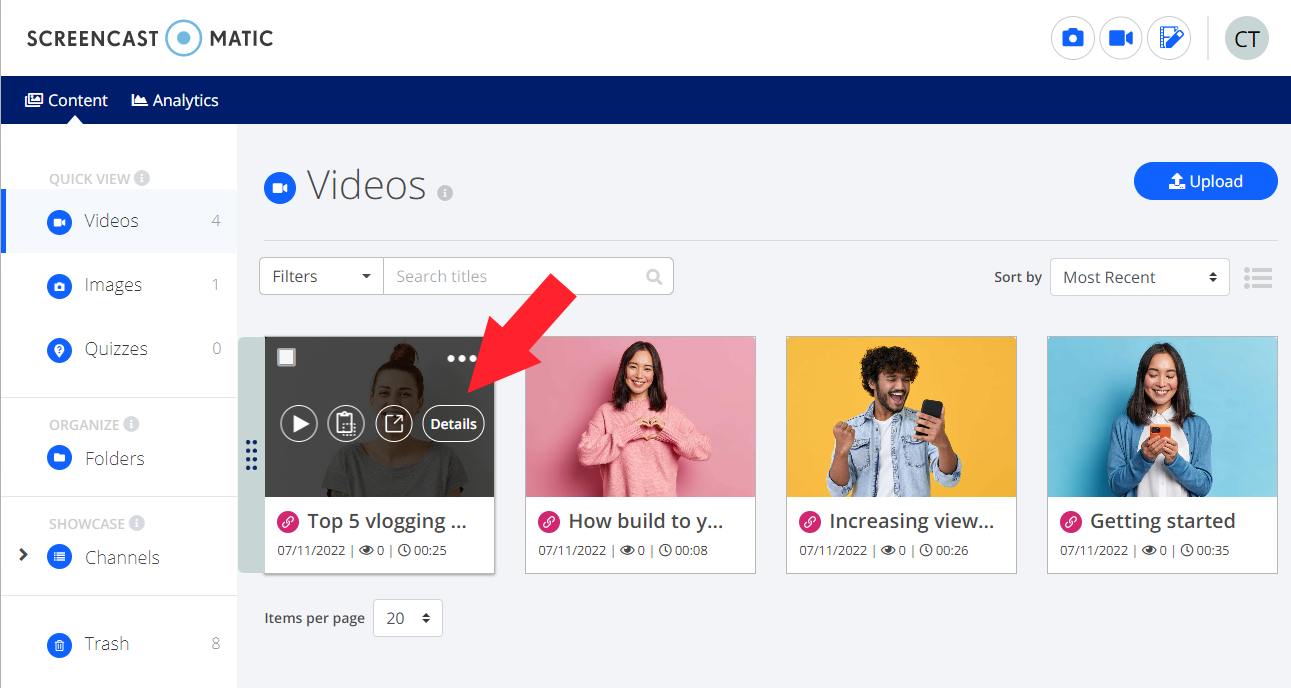Open the Sort by Most Recent dropdown
1291x688 pixels.
coord(1140,277)
